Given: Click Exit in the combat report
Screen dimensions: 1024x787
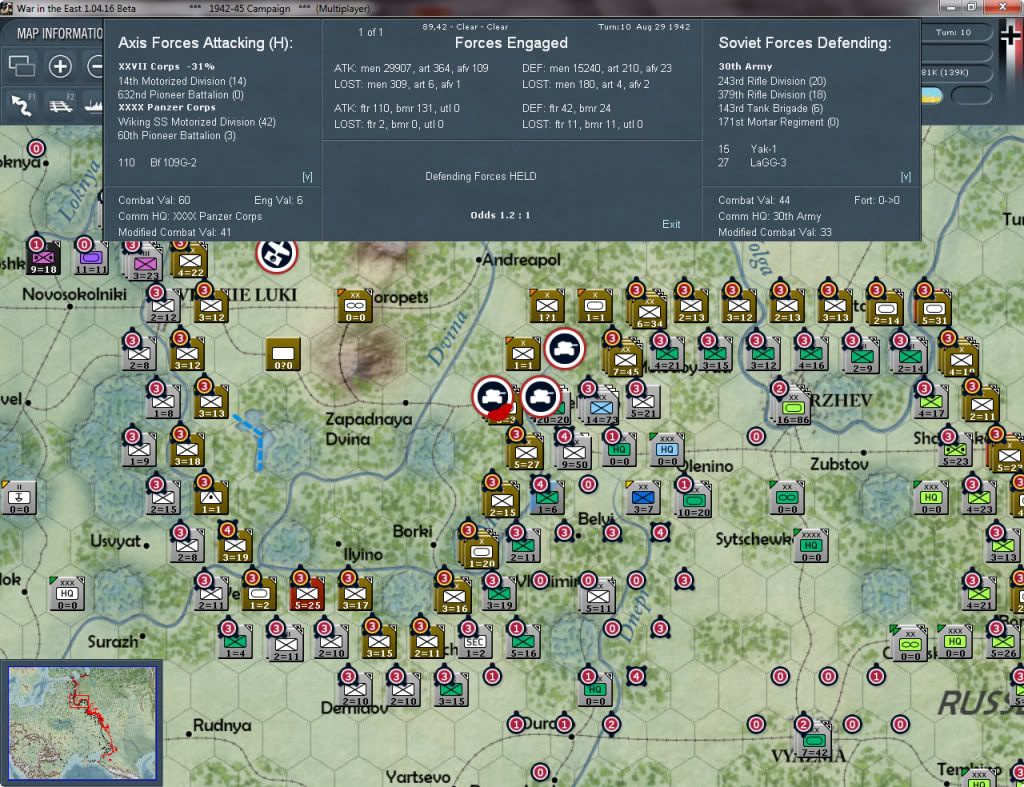Looking at the screenshot, I should pos(671,224).
